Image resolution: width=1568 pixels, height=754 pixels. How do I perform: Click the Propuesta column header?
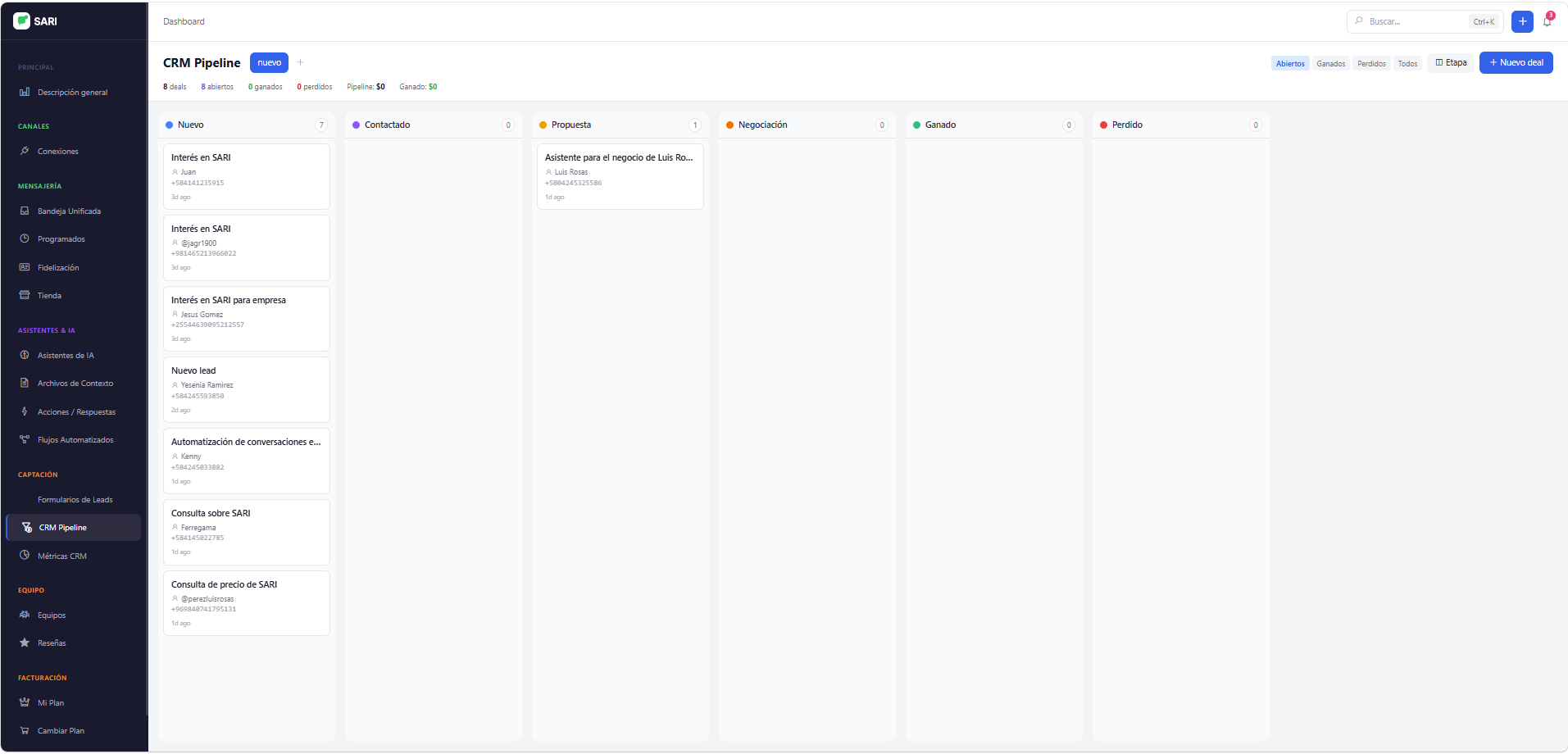tap(620, 125)
